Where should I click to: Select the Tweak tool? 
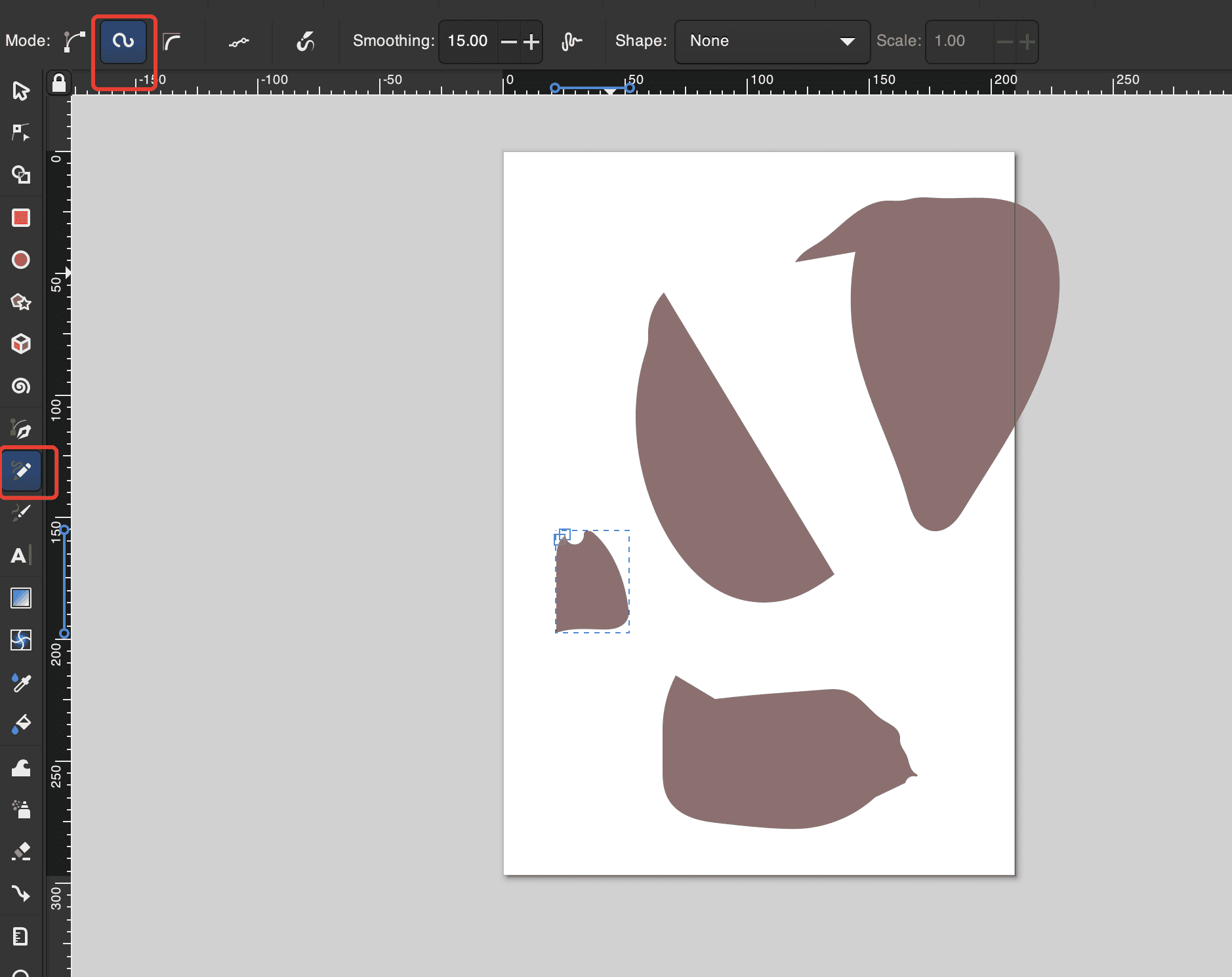pyautogui.click(x=21, y=767)
